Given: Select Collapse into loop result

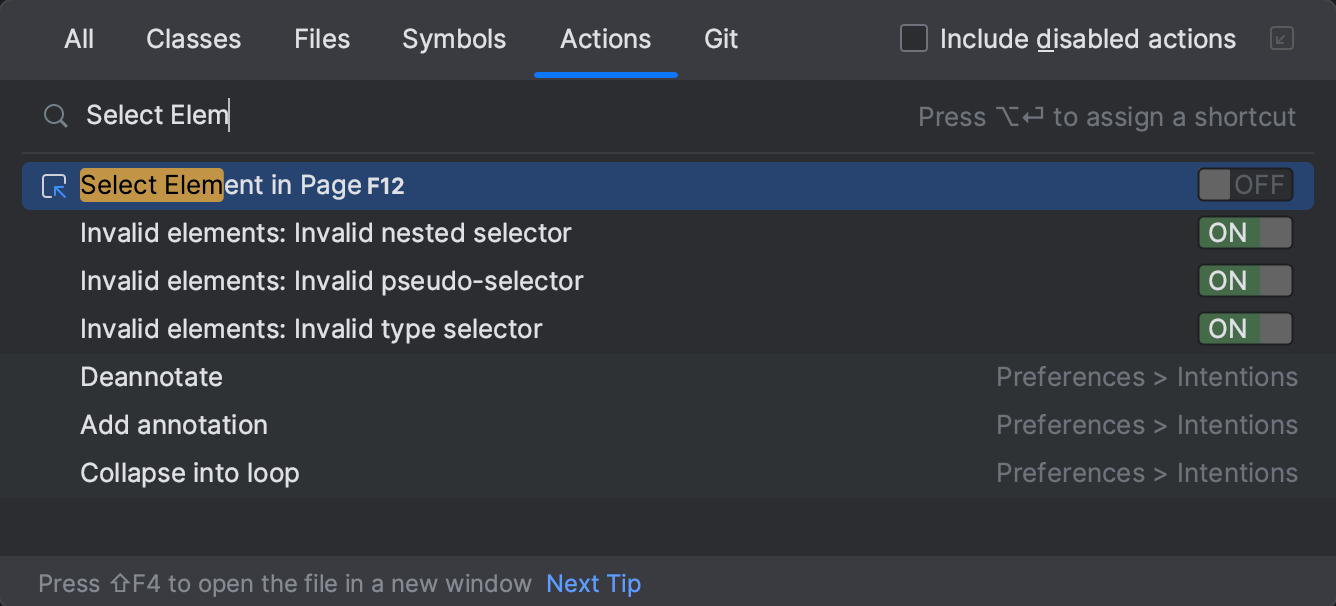Looking at the screenshot, I should click(190, 473).
